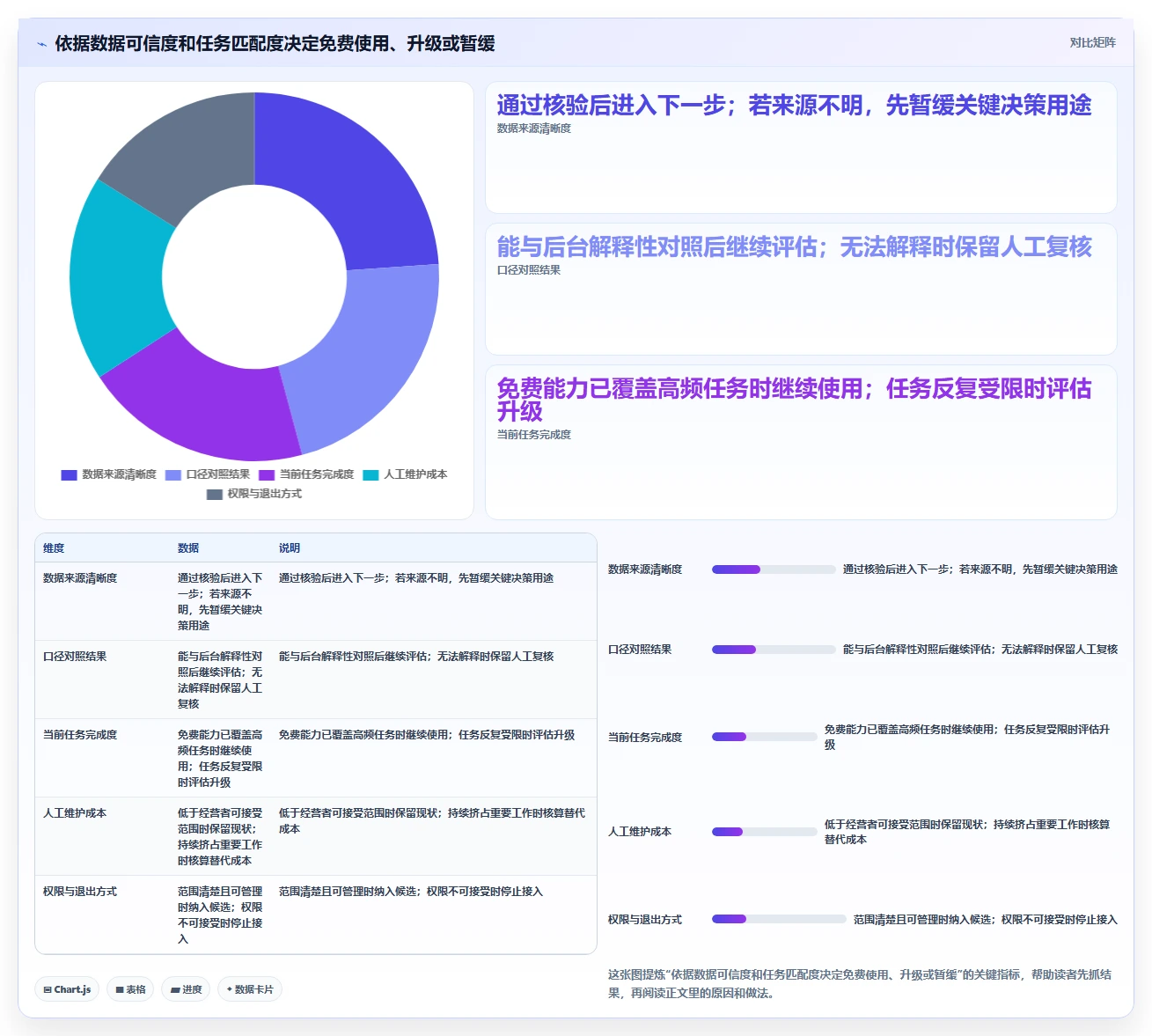Click the 对比矩阵 label in header
Image resolution: width=1152 pixels, height=1036 pixels.
pos(1092,42)
